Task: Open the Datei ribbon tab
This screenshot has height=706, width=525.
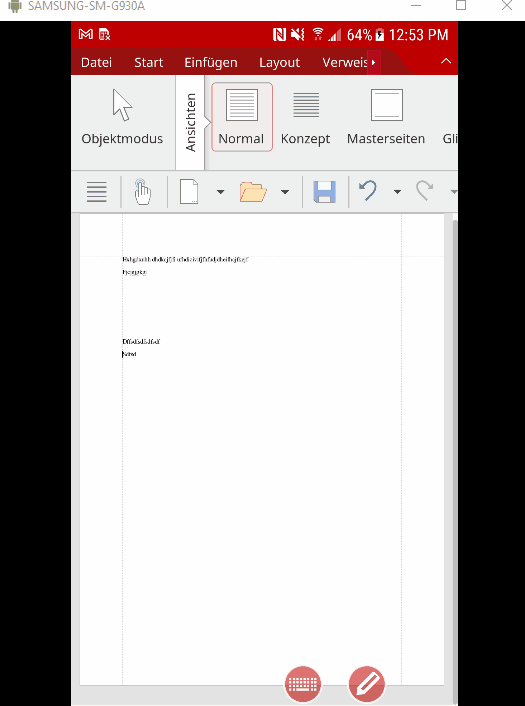Action: 96,63
